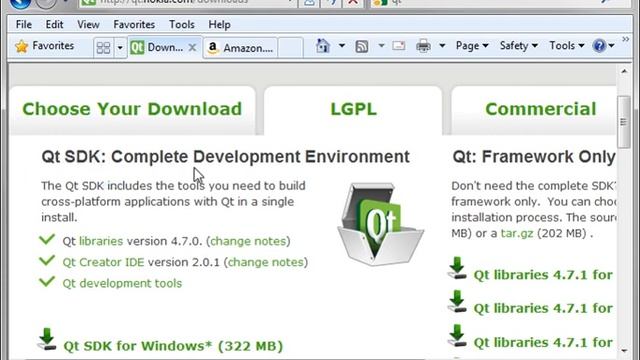Image resolution: width=640 pixels, height=360 pixels.
Task: Expand the feeds dropdown arrow
Action: point(381,46)
